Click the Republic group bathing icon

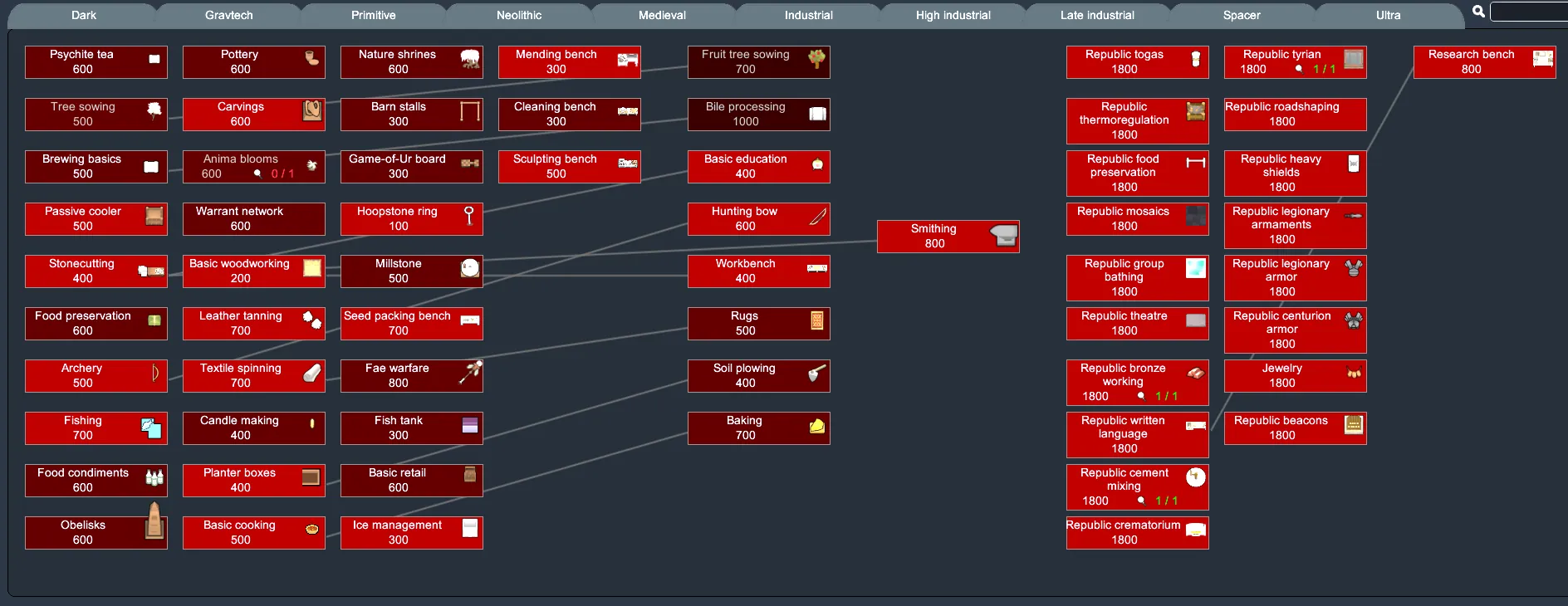tap(1195, 268)
